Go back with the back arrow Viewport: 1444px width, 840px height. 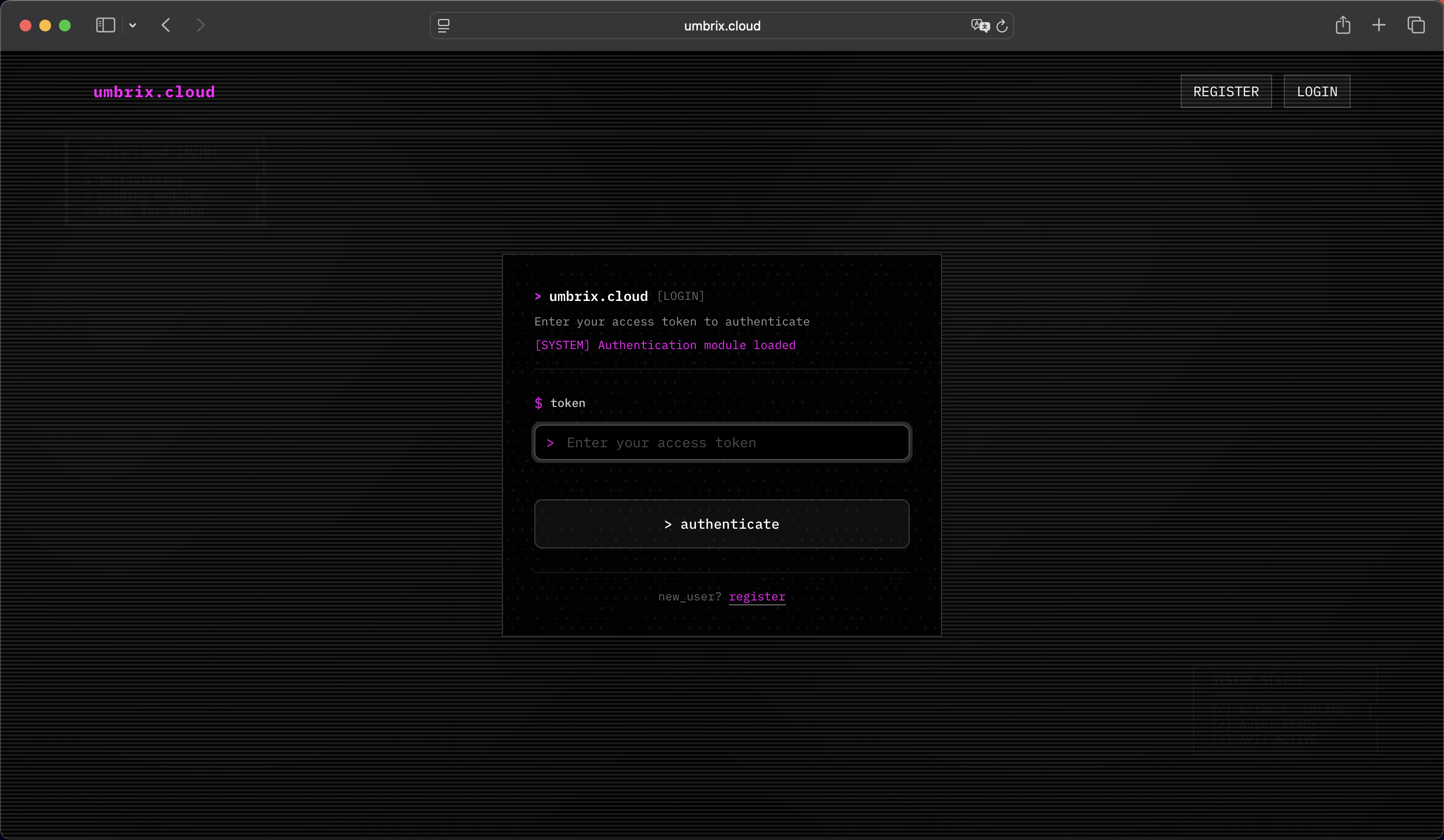tap(166, 25)
